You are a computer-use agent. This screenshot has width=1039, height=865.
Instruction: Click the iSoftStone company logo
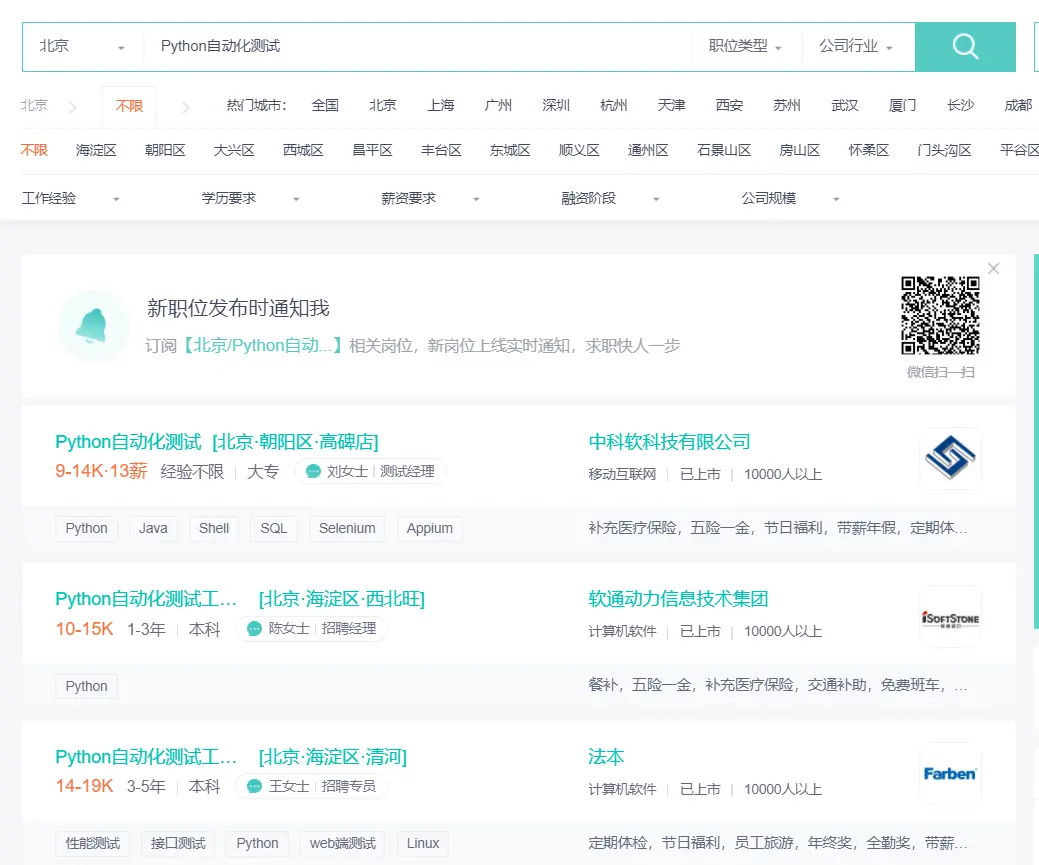950,616
